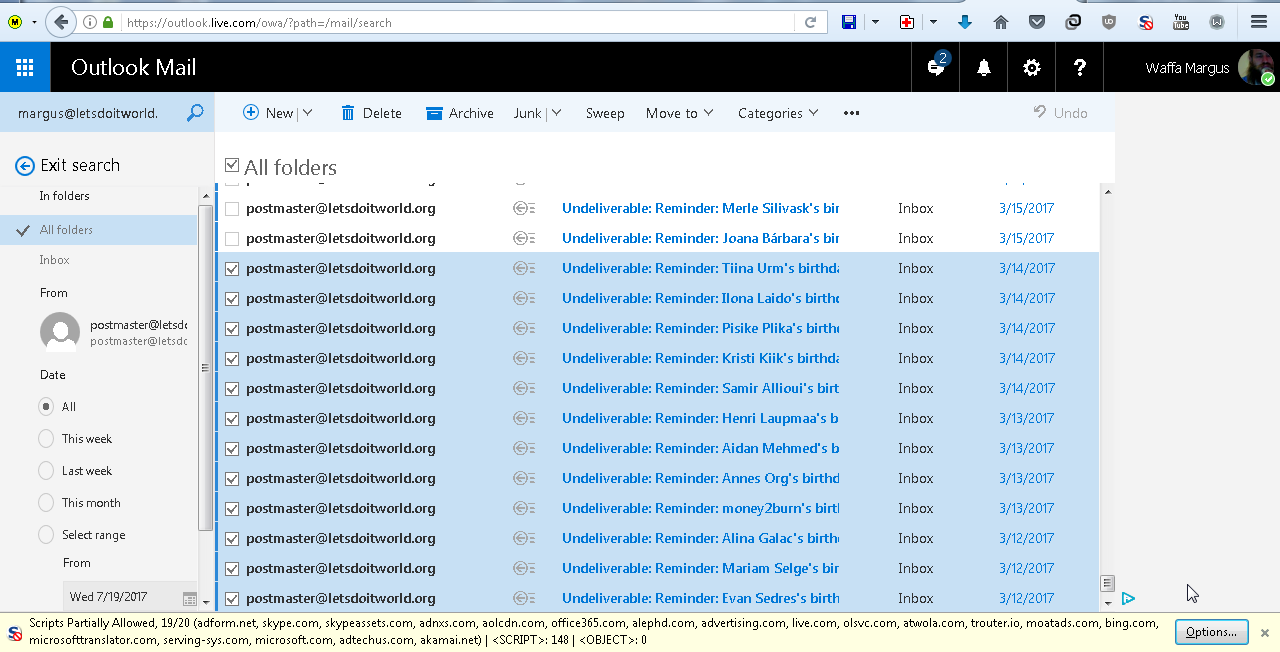The height and width of the screenshot is (652, 1280).
Task: Click the blue download arrow icon
Action: pyautogui.click(x=965, y=22)
